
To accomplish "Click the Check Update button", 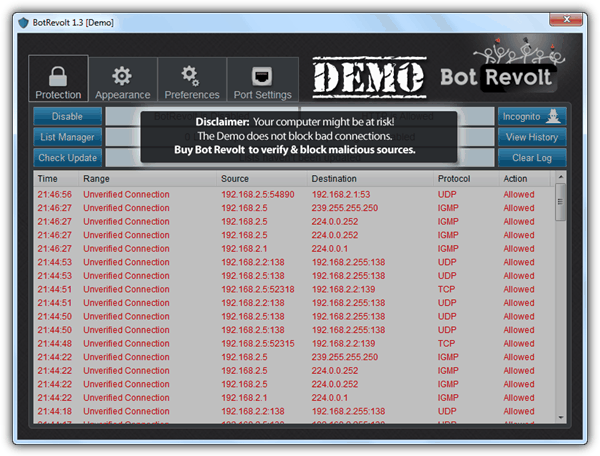I will coord(67,158).
